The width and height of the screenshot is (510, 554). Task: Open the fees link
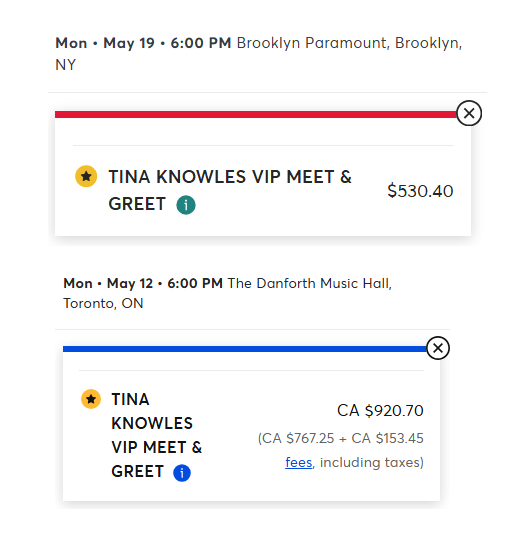tap(299, 462)
